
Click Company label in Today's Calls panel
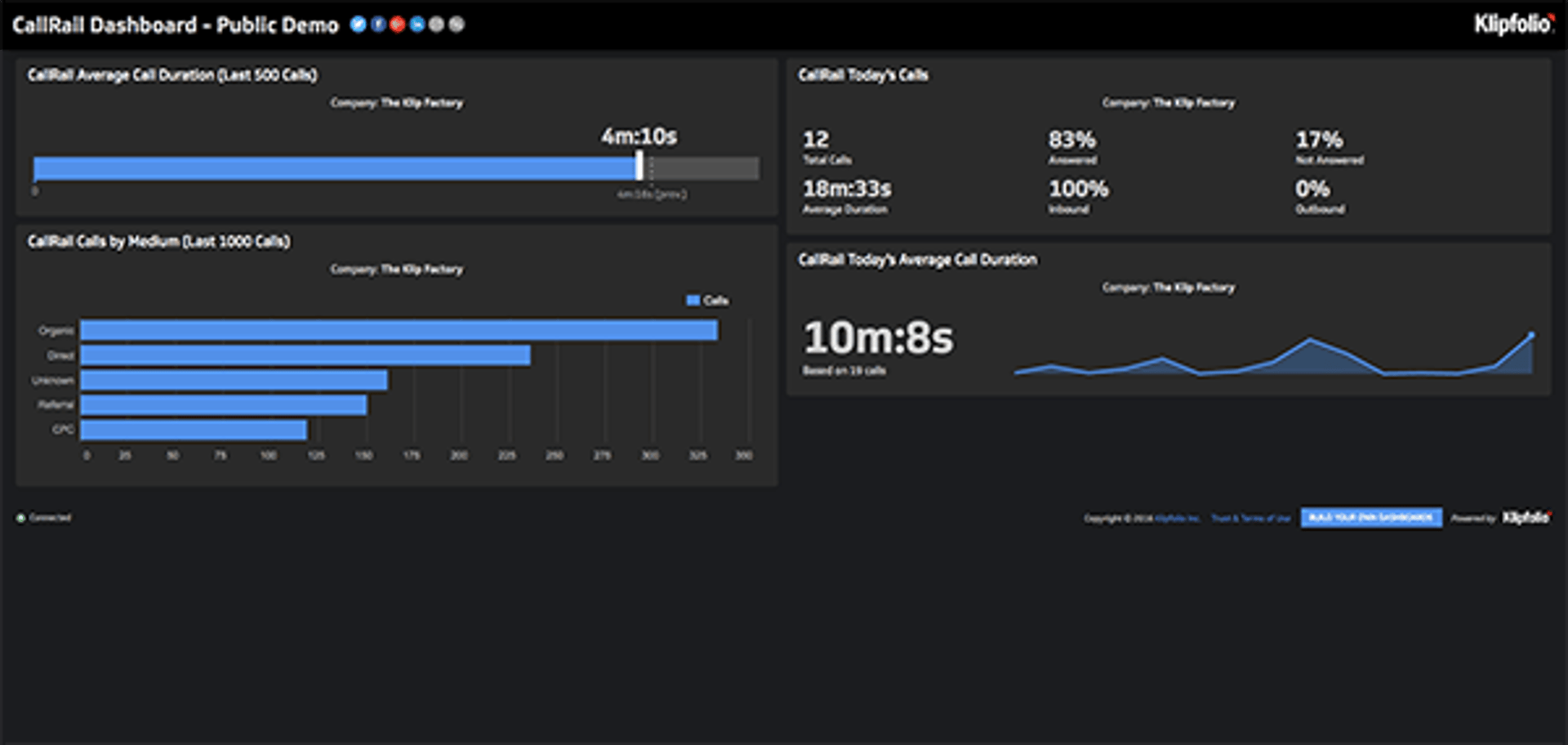(x=1169, y=103)
